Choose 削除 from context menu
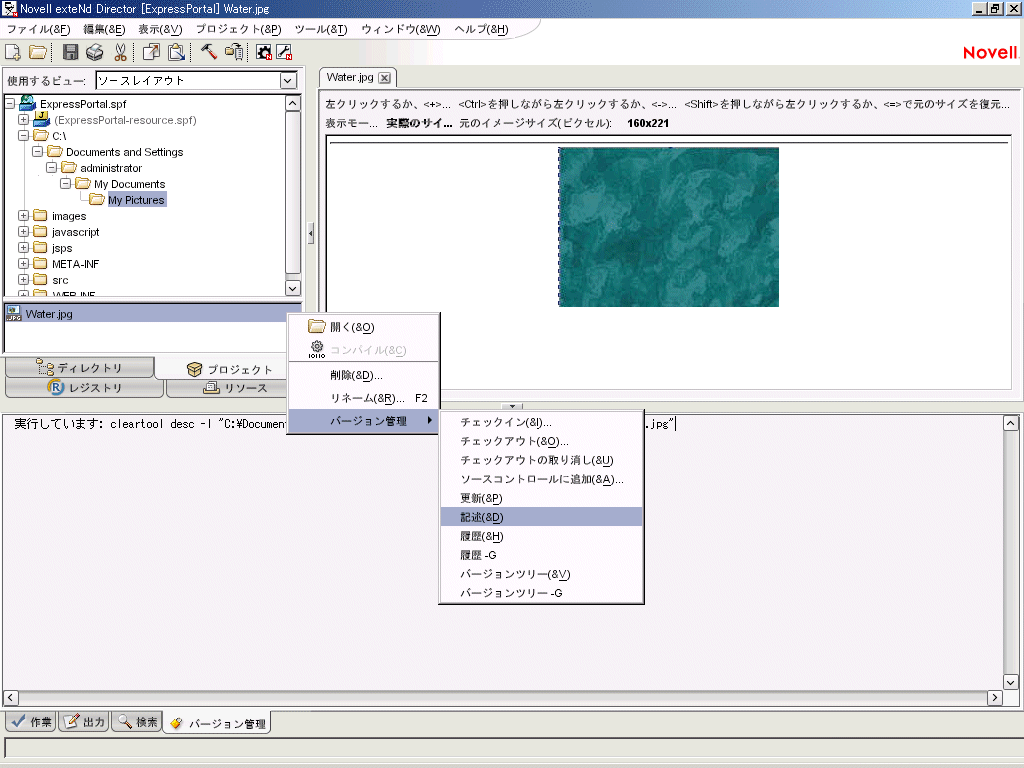 tap(364, 376)
